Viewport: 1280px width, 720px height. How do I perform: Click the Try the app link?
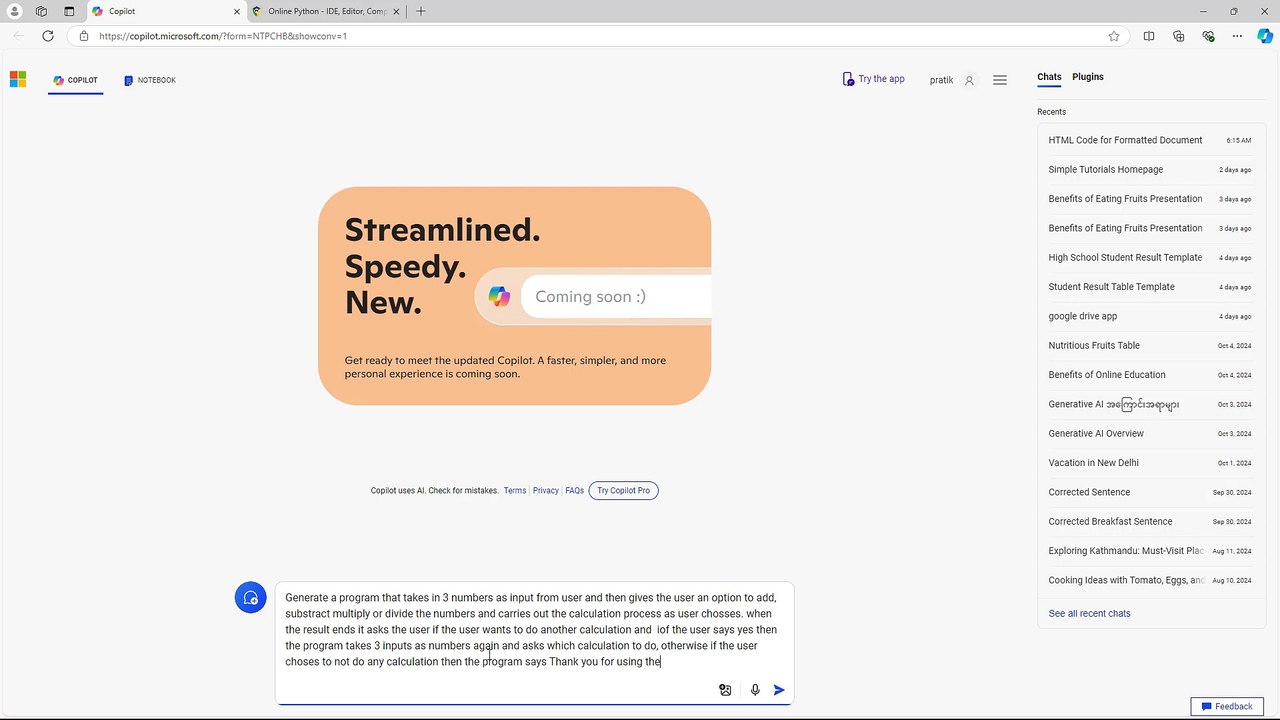tap(874, 79)
